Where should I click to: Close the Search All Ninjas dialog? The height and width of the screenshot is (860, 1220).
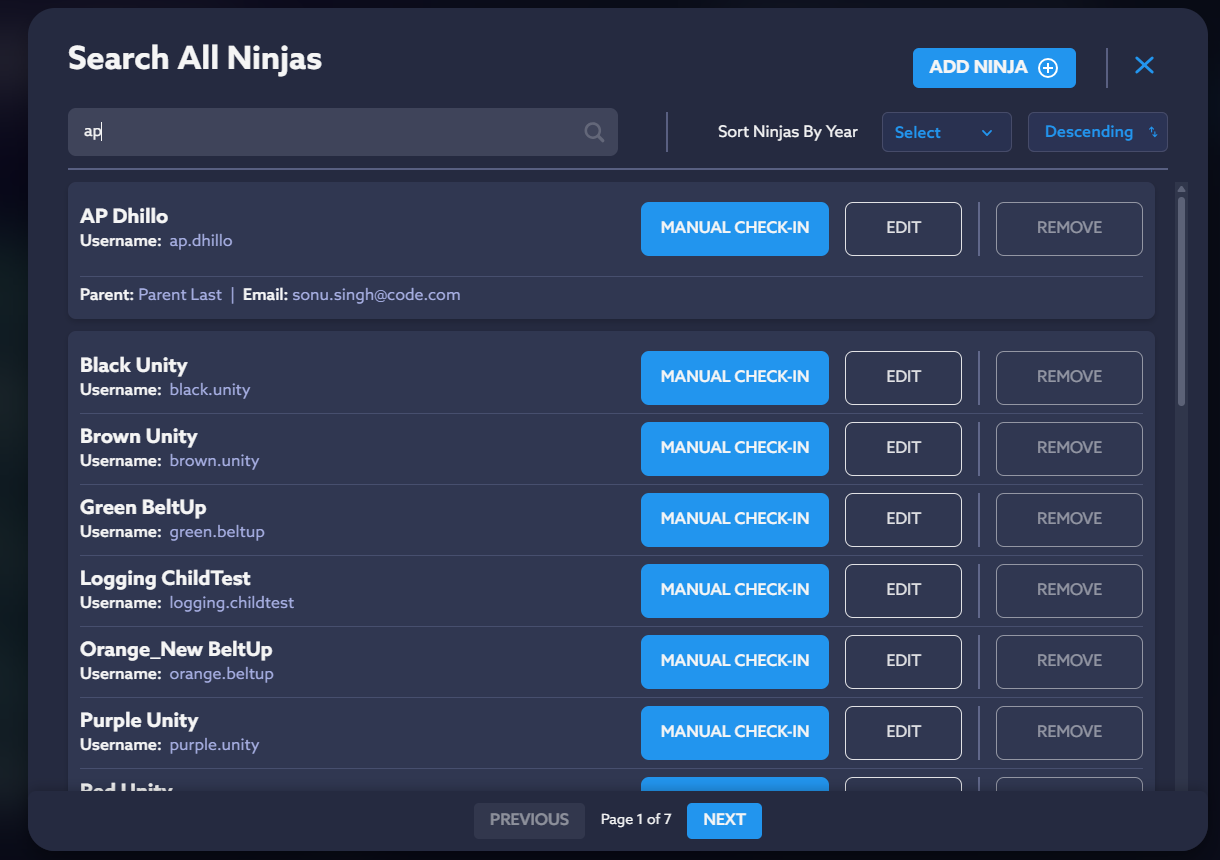click(x=1144, y=66)
